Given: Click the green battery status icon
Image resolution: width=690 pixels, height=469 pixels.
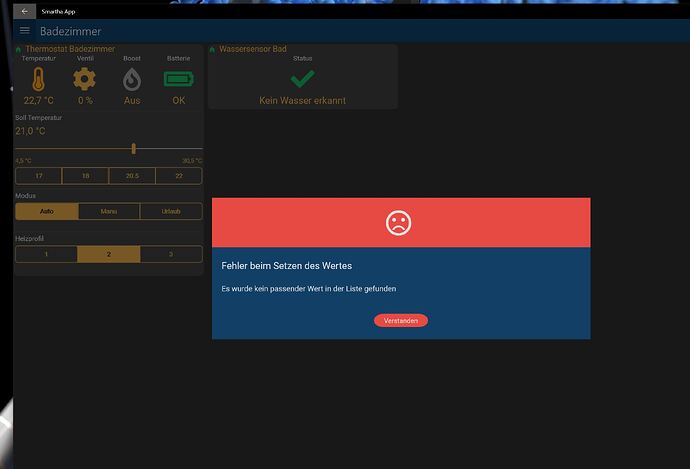Looking at the screenshot, I should (x=178, y=80).
